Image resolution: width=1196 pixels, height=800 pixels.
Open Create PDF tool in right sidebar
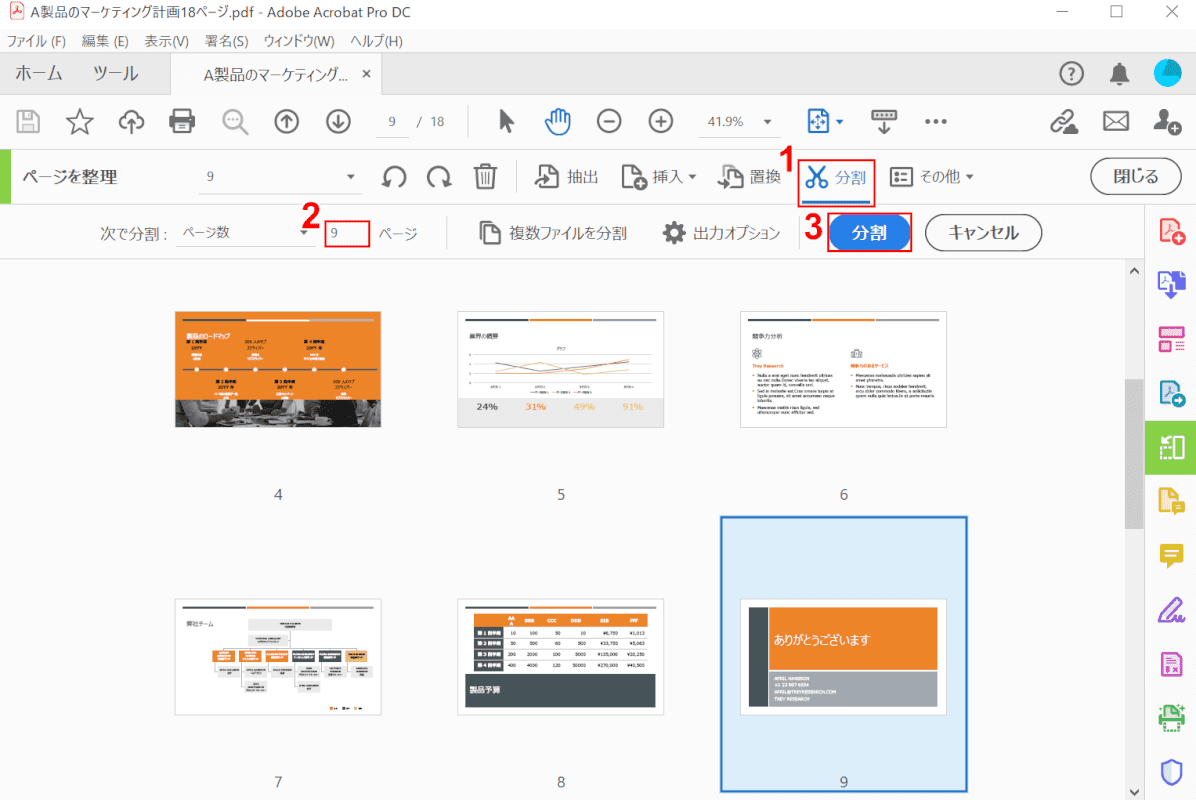1172,231
